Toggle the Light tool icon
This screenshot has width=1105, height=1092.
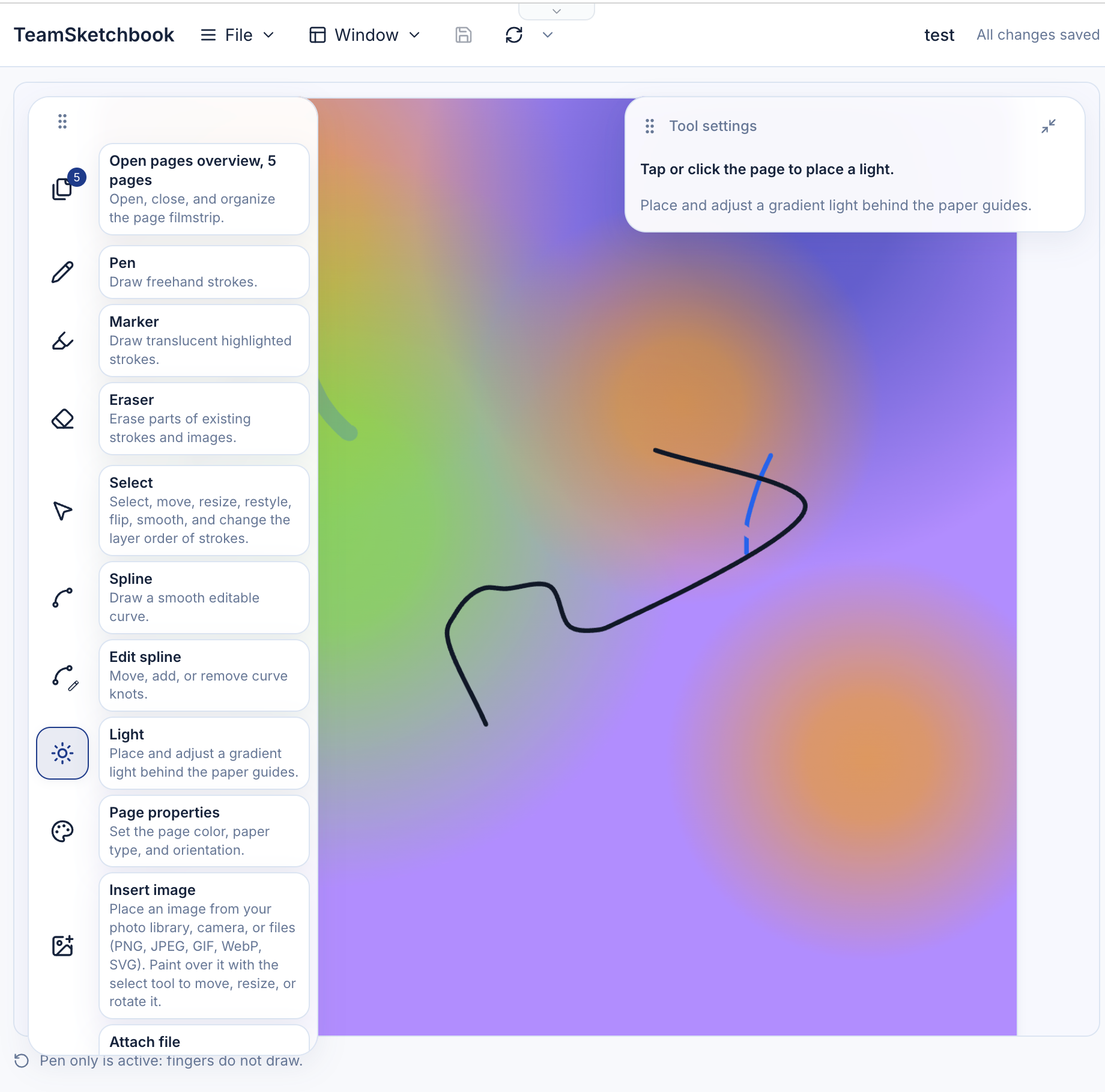pos(62,753)
